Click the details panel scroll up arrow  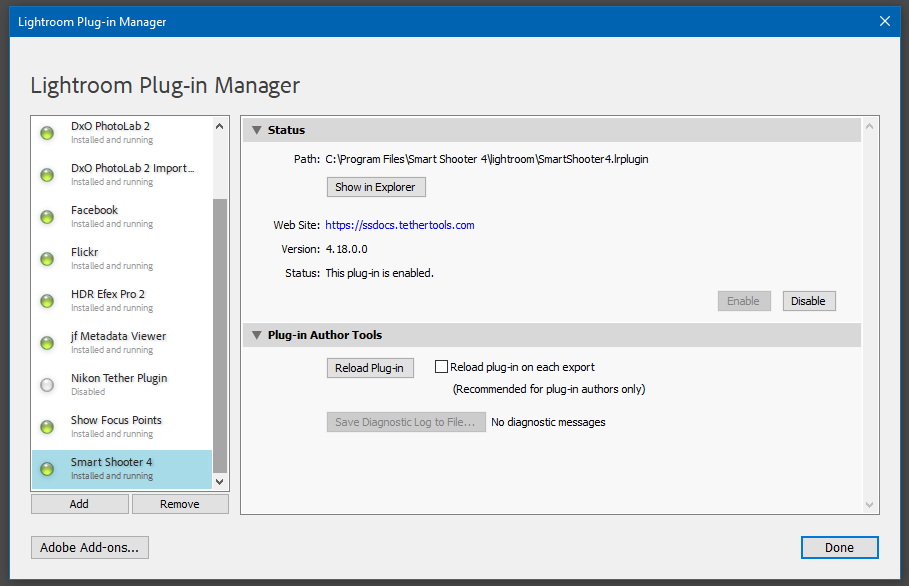click(x=870, y=126)
